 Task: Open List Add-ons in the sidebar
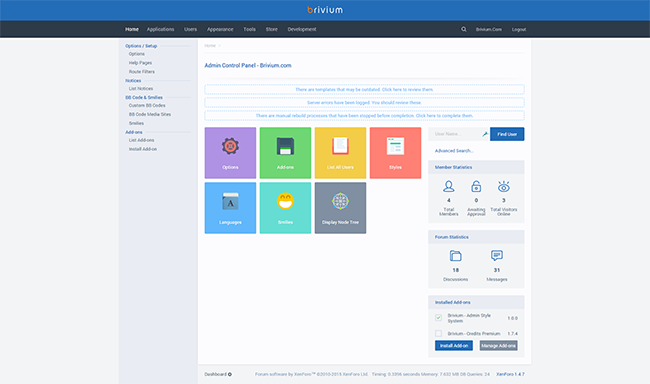pos(141,140)
